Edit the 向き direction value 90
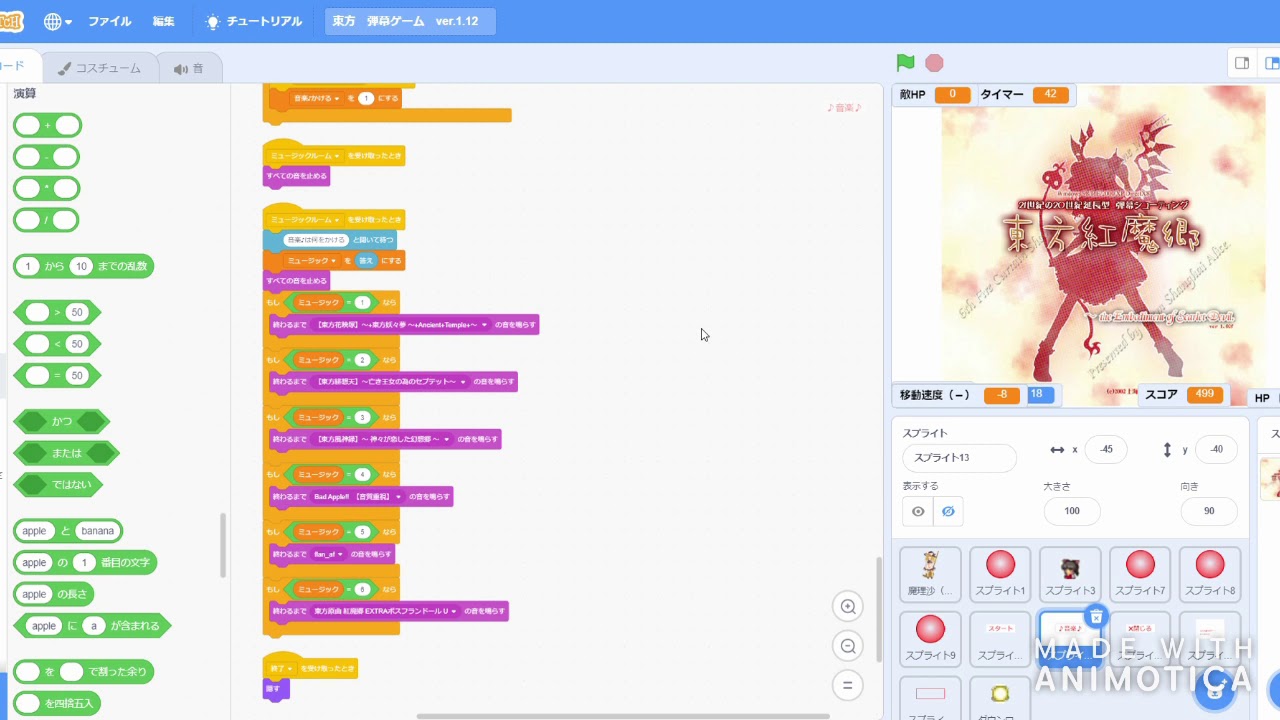The width and height of the screenshot is (1280, 720). click(x=1209, y=510)
